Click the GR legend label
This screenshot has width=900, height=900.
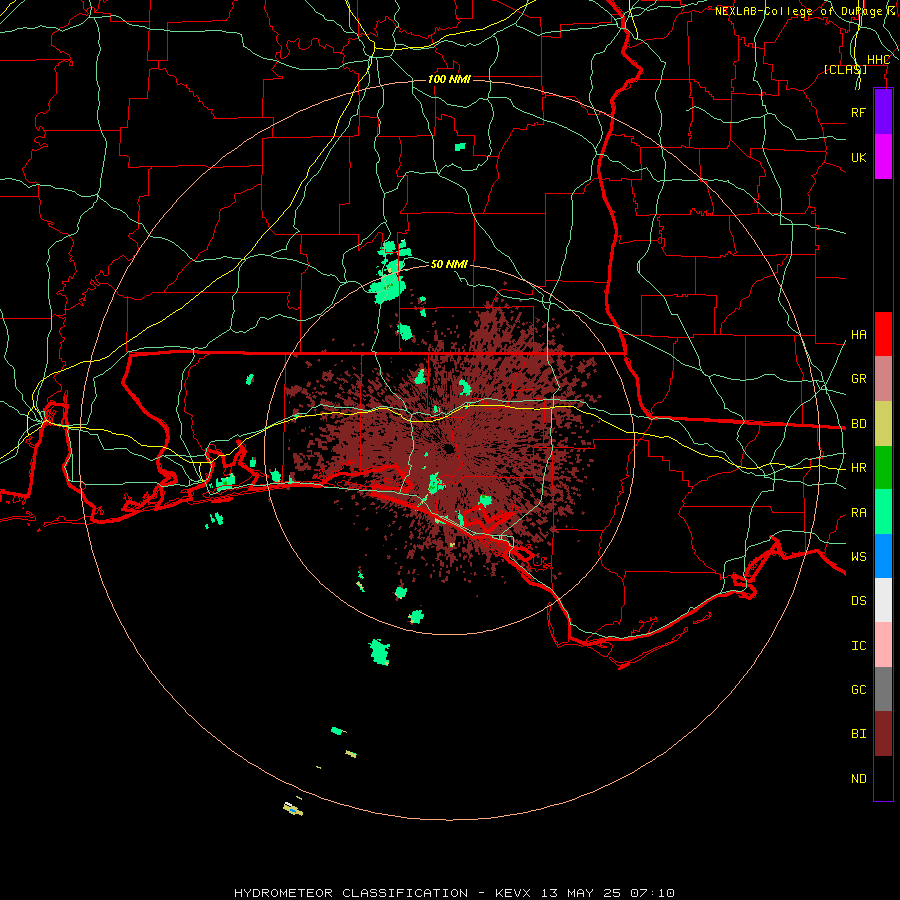click(858, 379)
